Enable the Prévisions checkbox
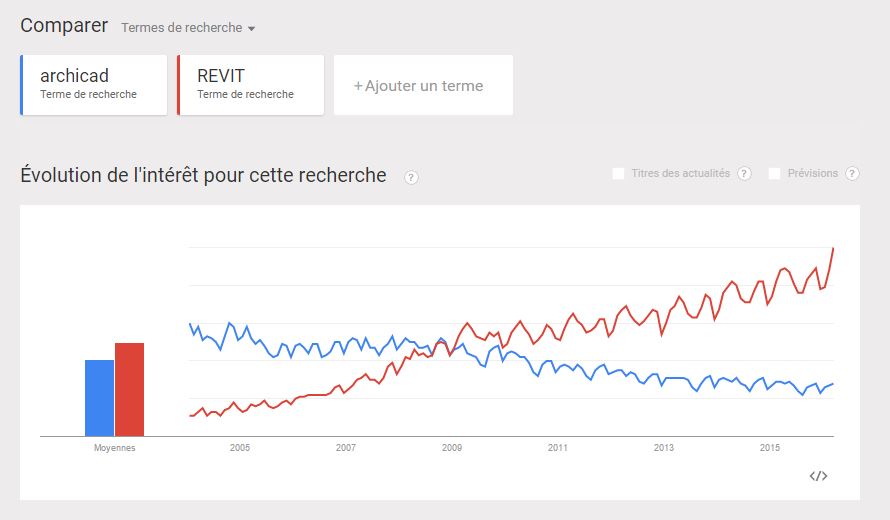 point(775,174)
